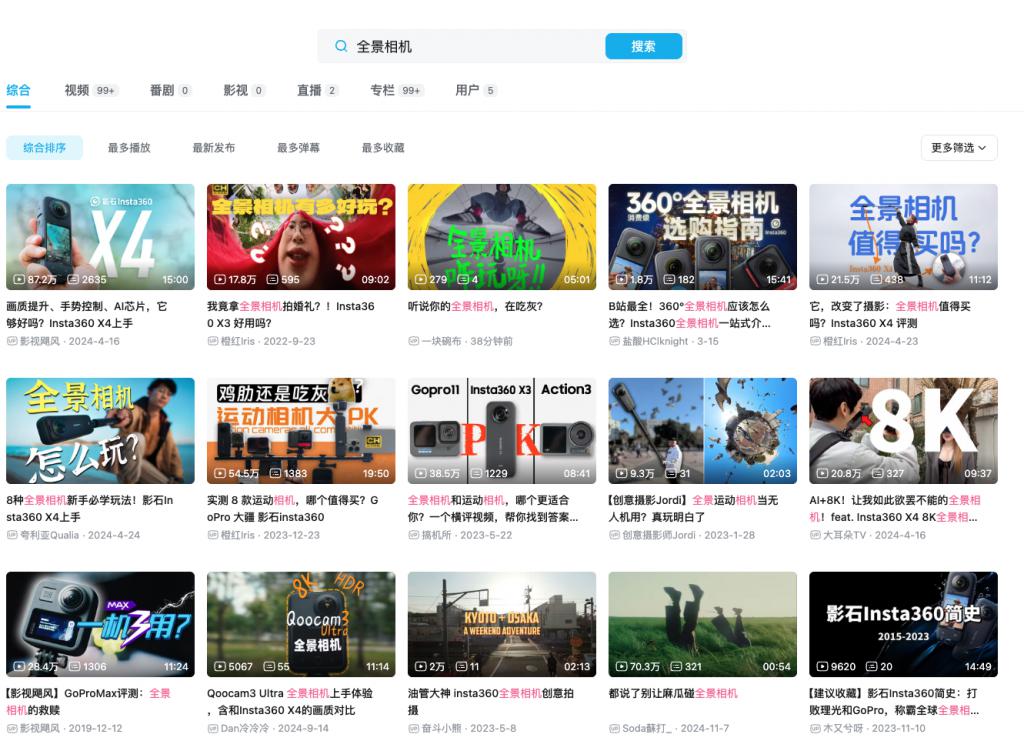Image resolution: width=1024 pixels, height=741 pixels.
Task: Sort results by 最多播放
Action: (x=129, y=148)
